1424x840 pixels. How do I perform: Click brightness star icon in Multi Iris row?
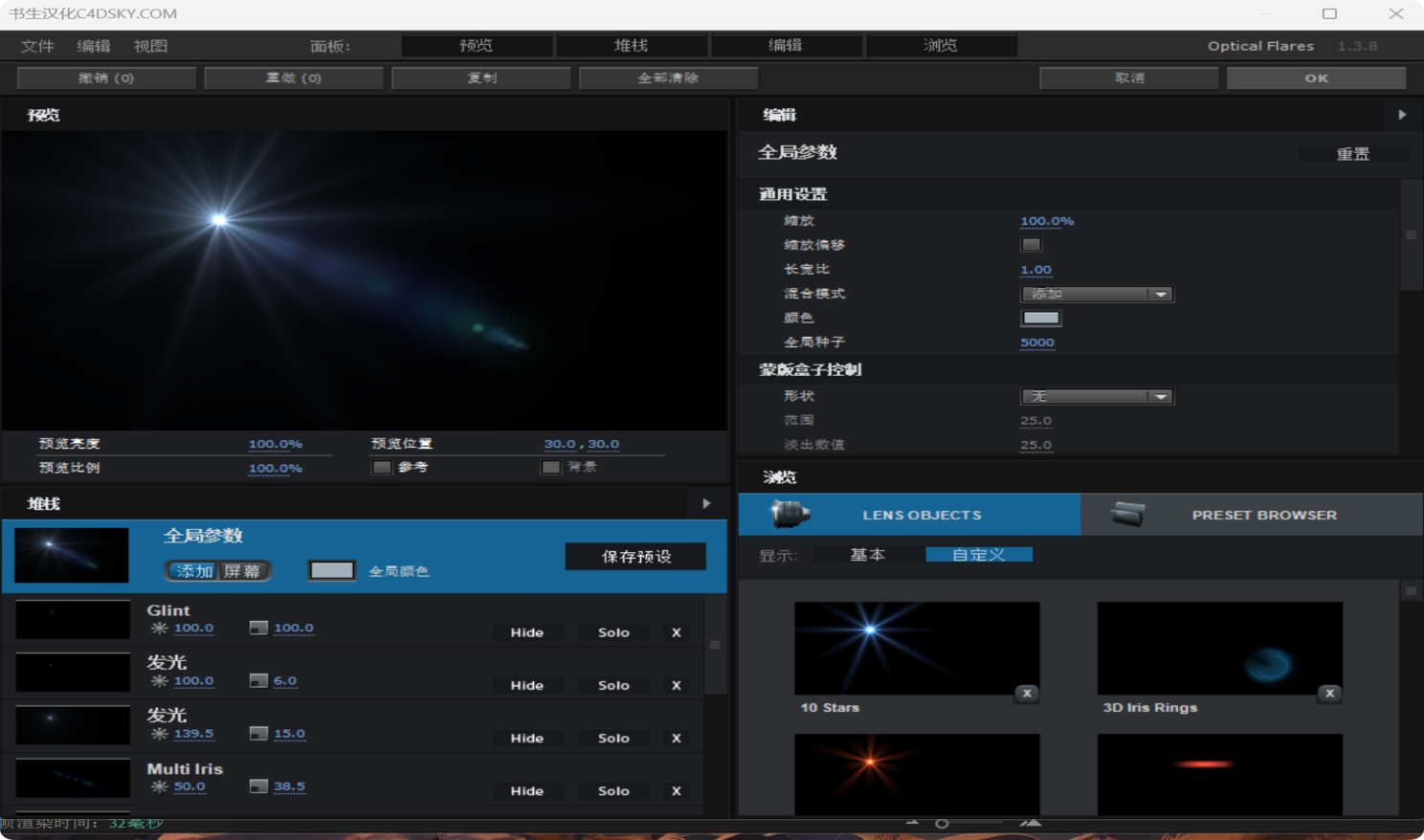159,786
